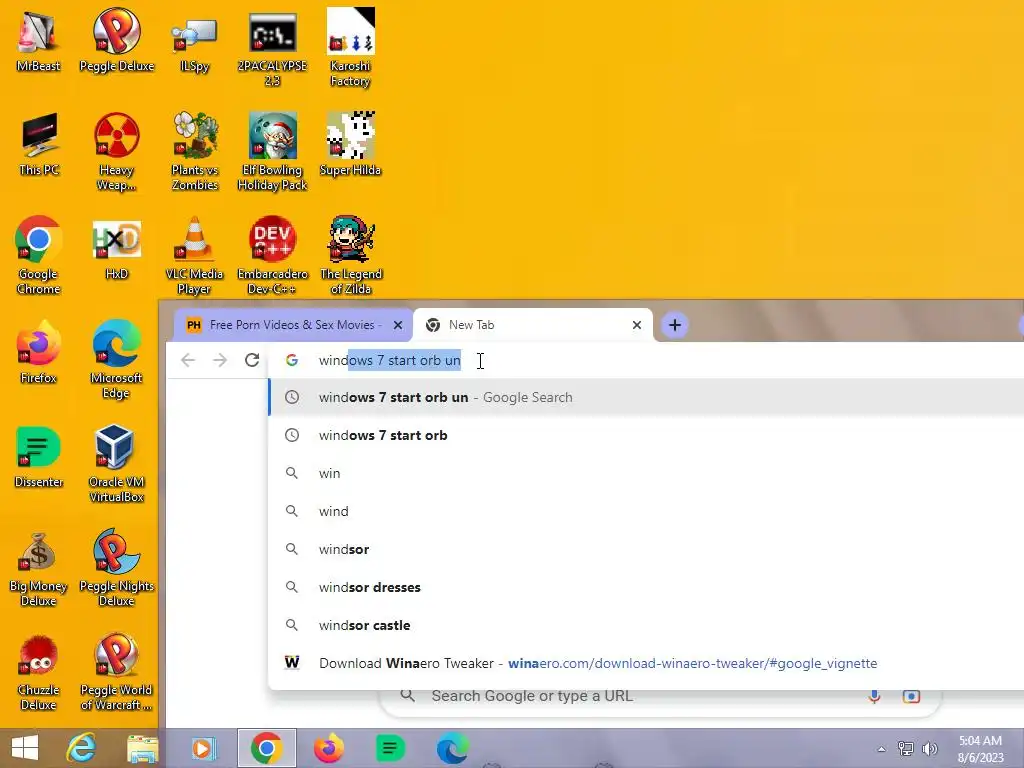Screen dimensions: 1024x768
Task: Select the Google Chrome desktop shortcut
Action: (x=39, y=255)
